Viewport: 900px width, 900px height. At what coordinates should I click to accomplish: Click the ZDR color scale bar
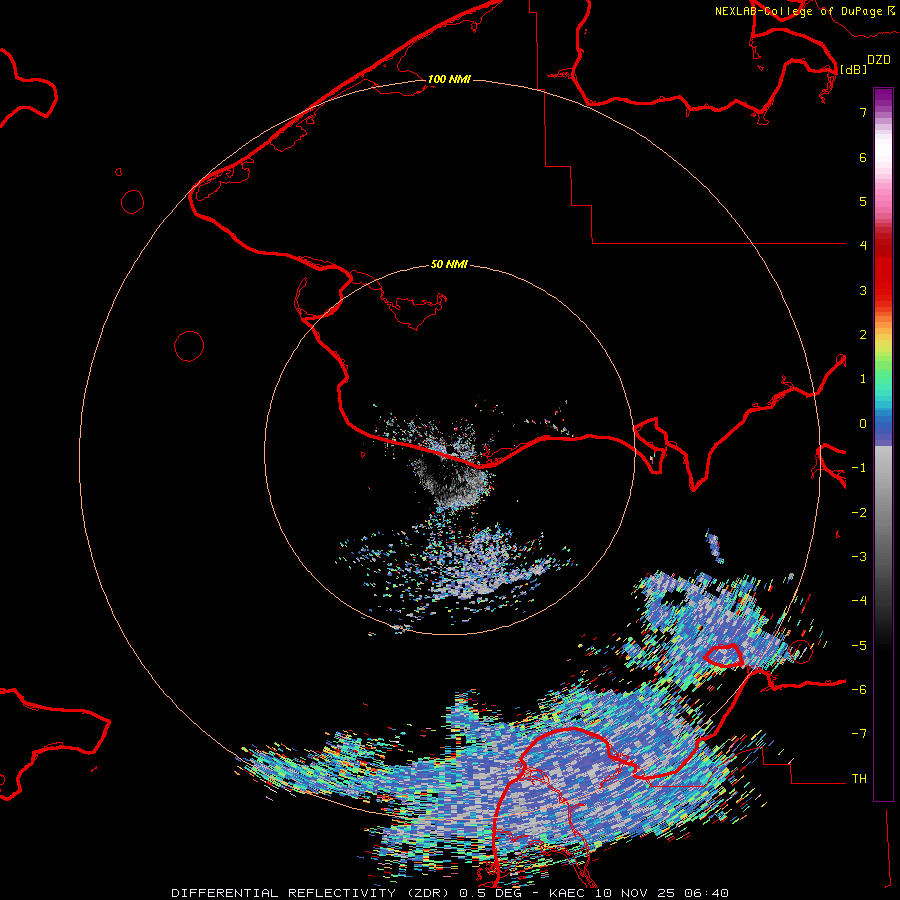[883, 444]
